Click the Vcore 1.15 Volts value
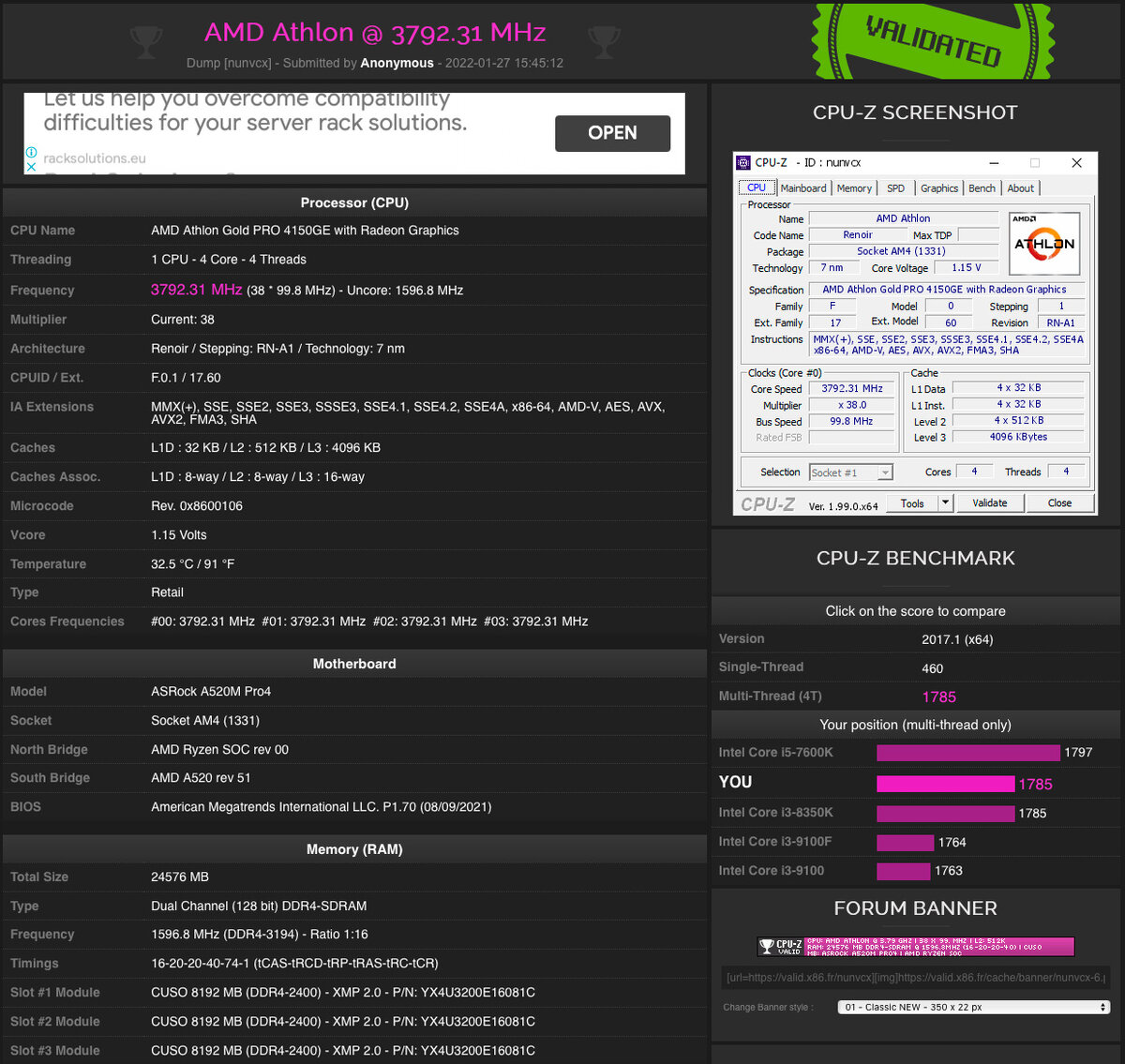The image size is (1125, 1064). coord(179,535)
